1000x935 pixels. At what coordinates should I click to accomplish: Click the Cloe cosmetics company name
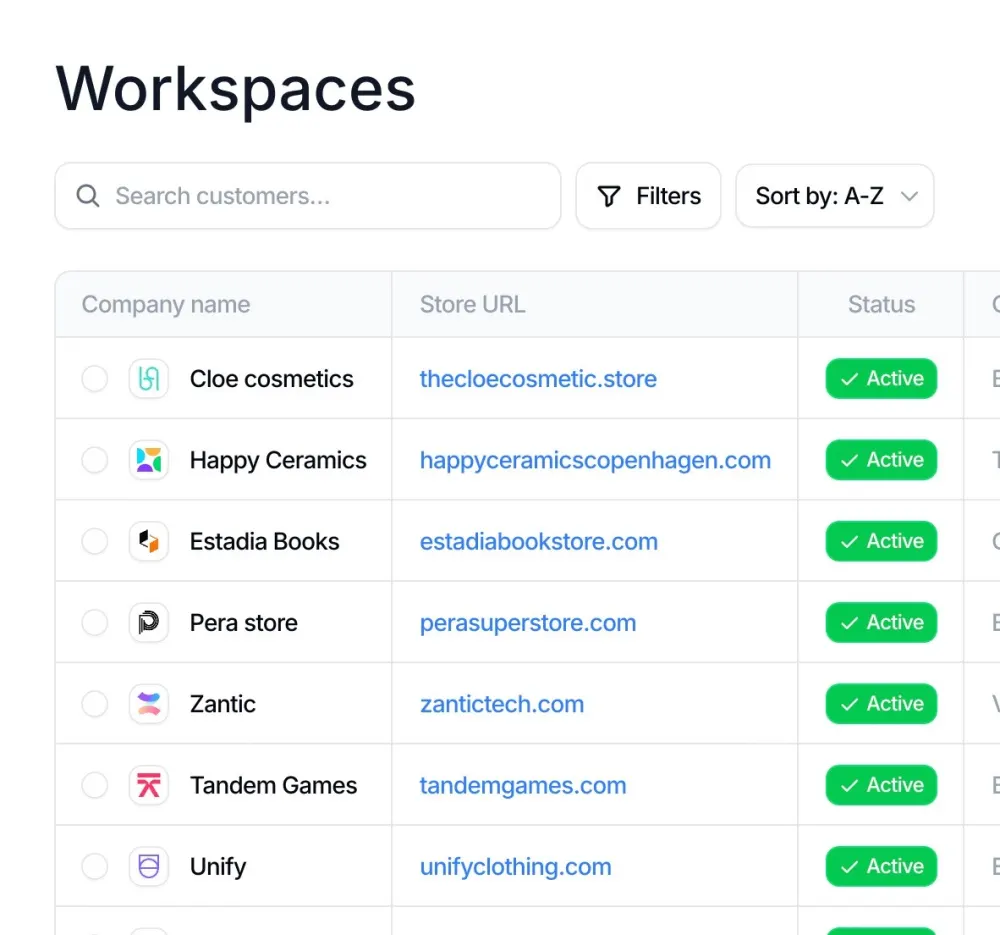[272, 379]
